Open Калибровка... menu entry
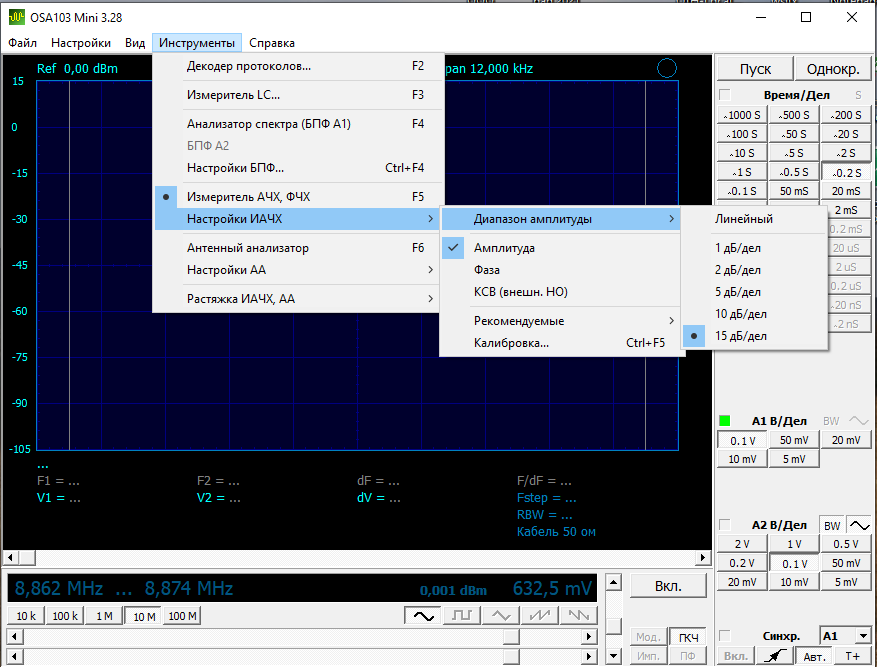Screen dimensions: 877x667 [x=511, y=343]
